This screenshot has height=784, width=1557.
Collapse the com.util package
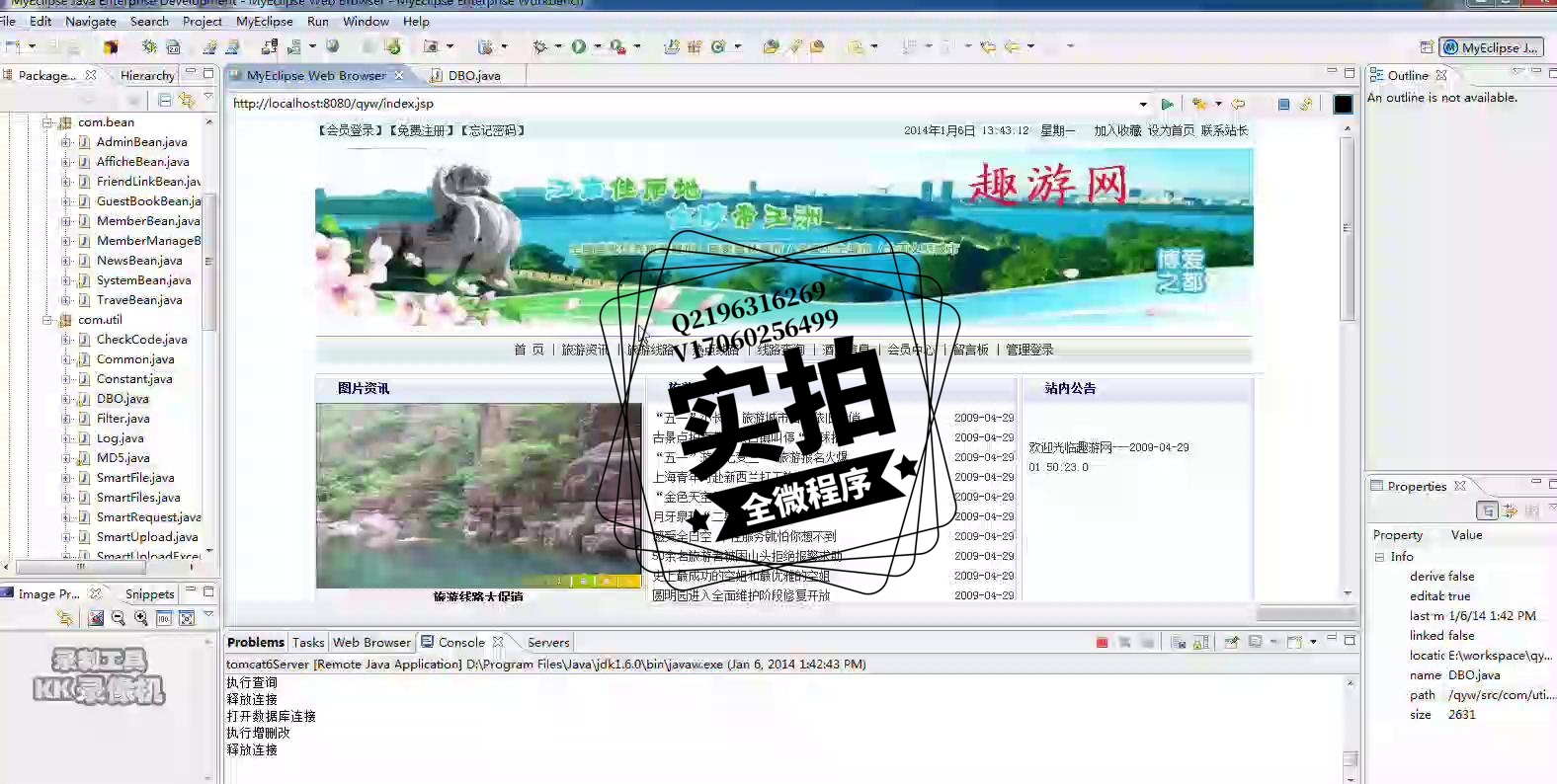(x=46, y=320)
